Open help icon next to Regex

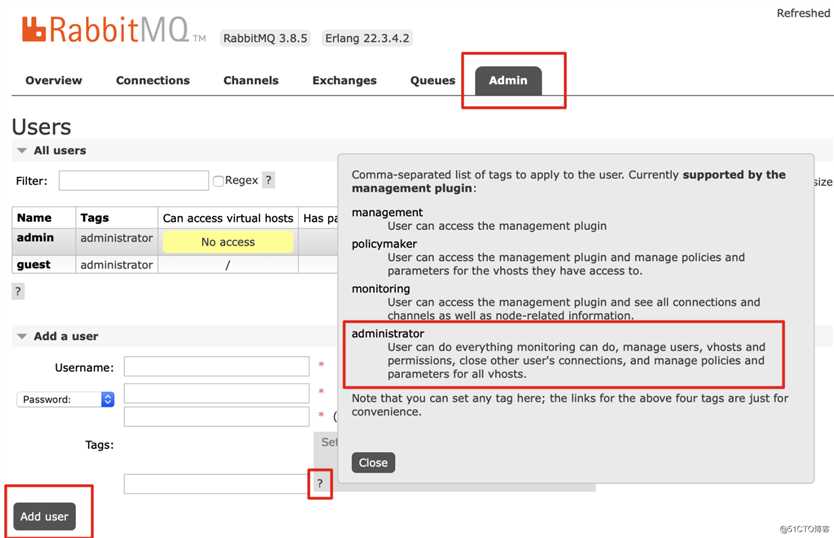tap(269, 180)
